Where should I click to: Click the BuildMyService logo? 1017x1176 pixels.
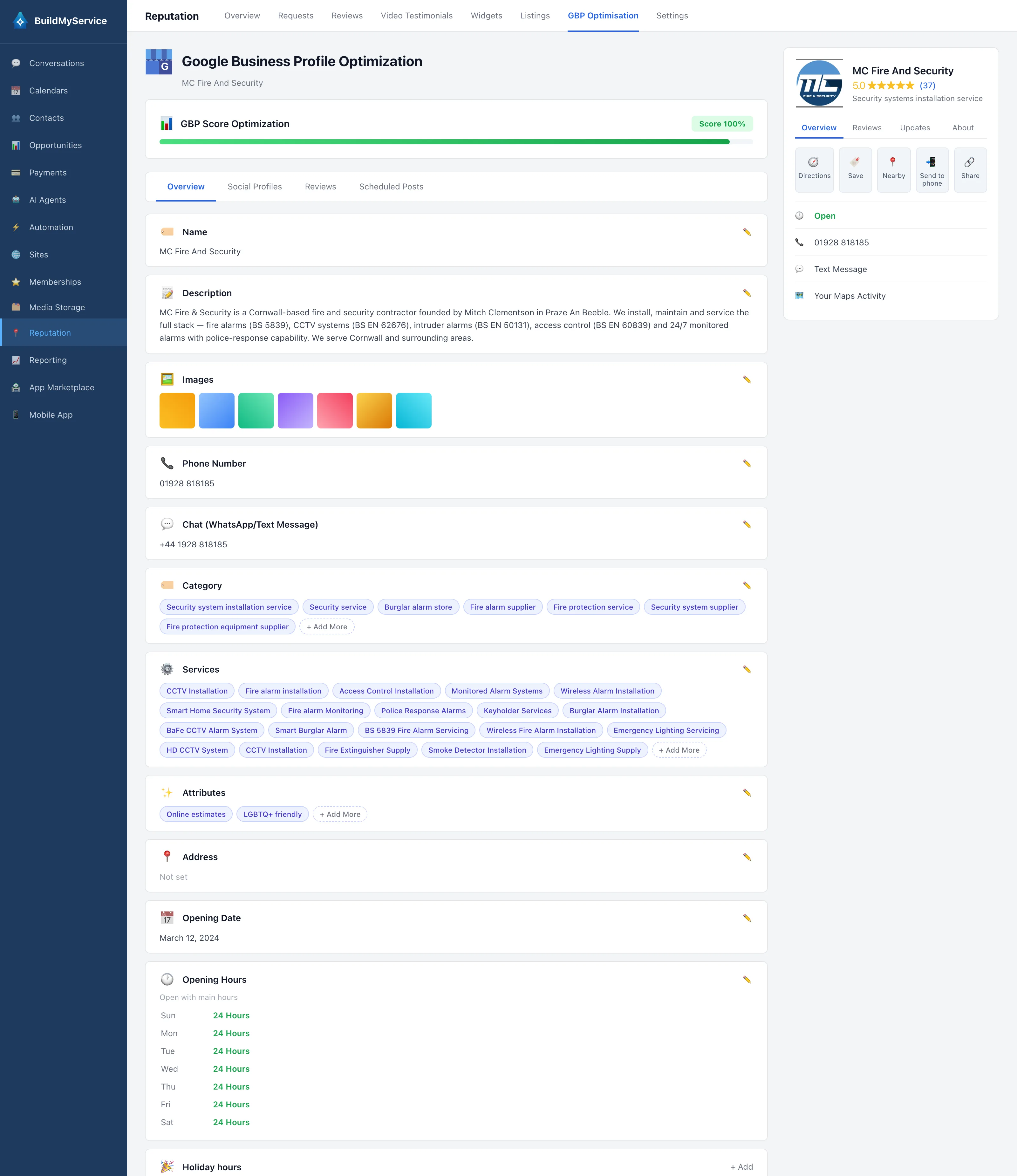point(59,20)
